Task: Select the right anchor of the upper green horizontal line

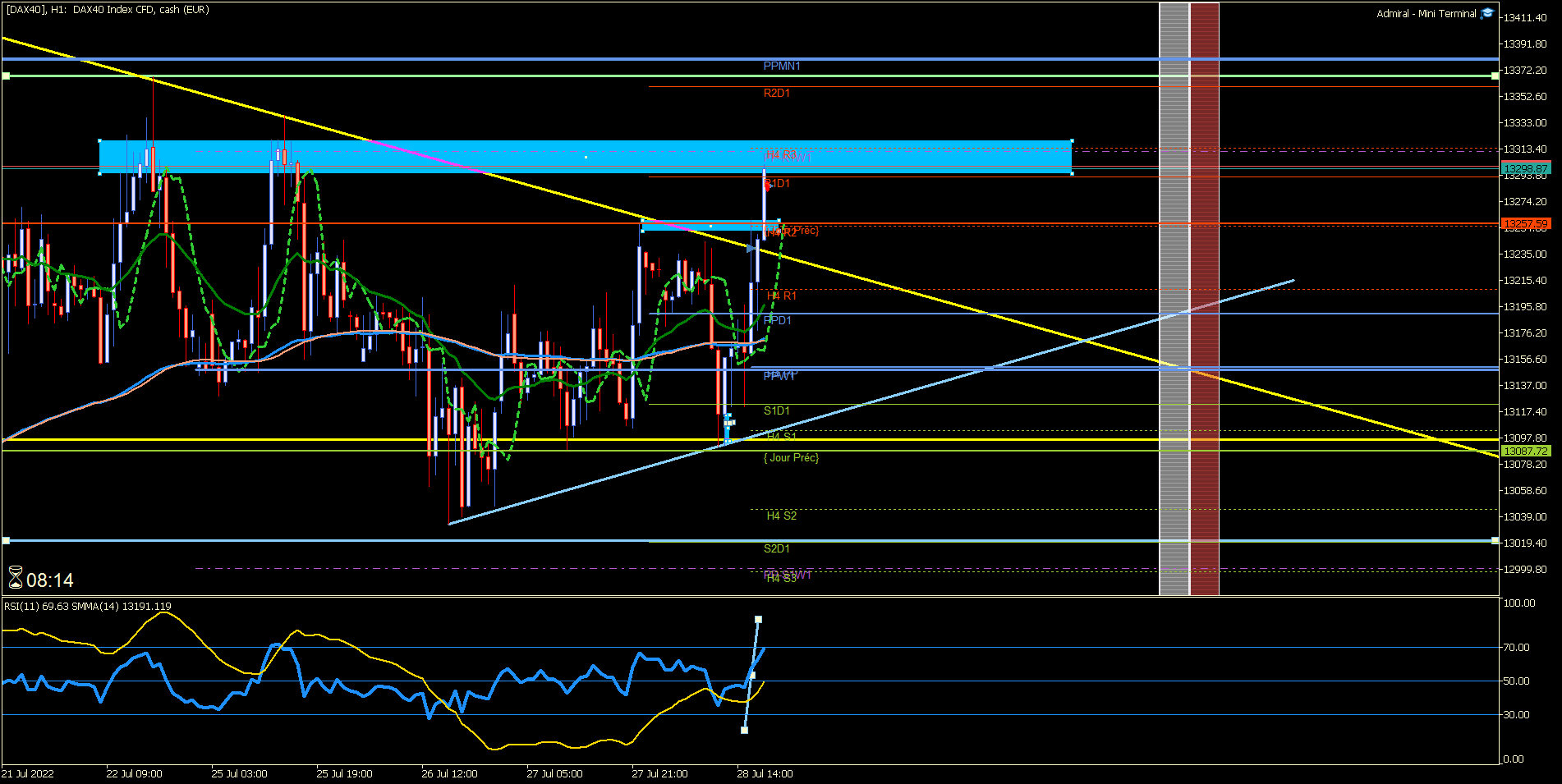Action: (1495, 76)
